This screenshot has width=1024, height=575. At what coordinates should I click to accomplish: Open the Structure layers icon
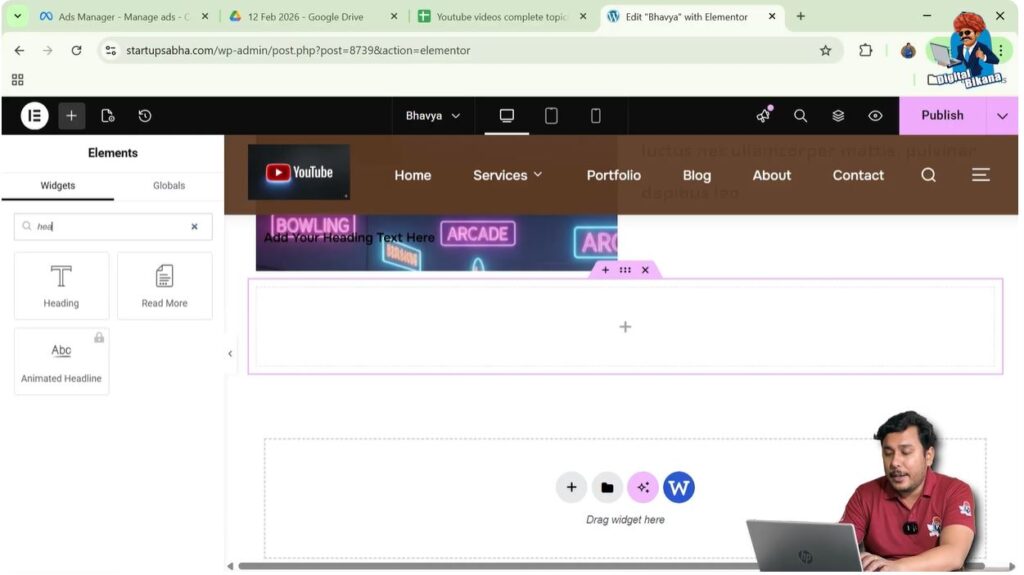[838, 116]
